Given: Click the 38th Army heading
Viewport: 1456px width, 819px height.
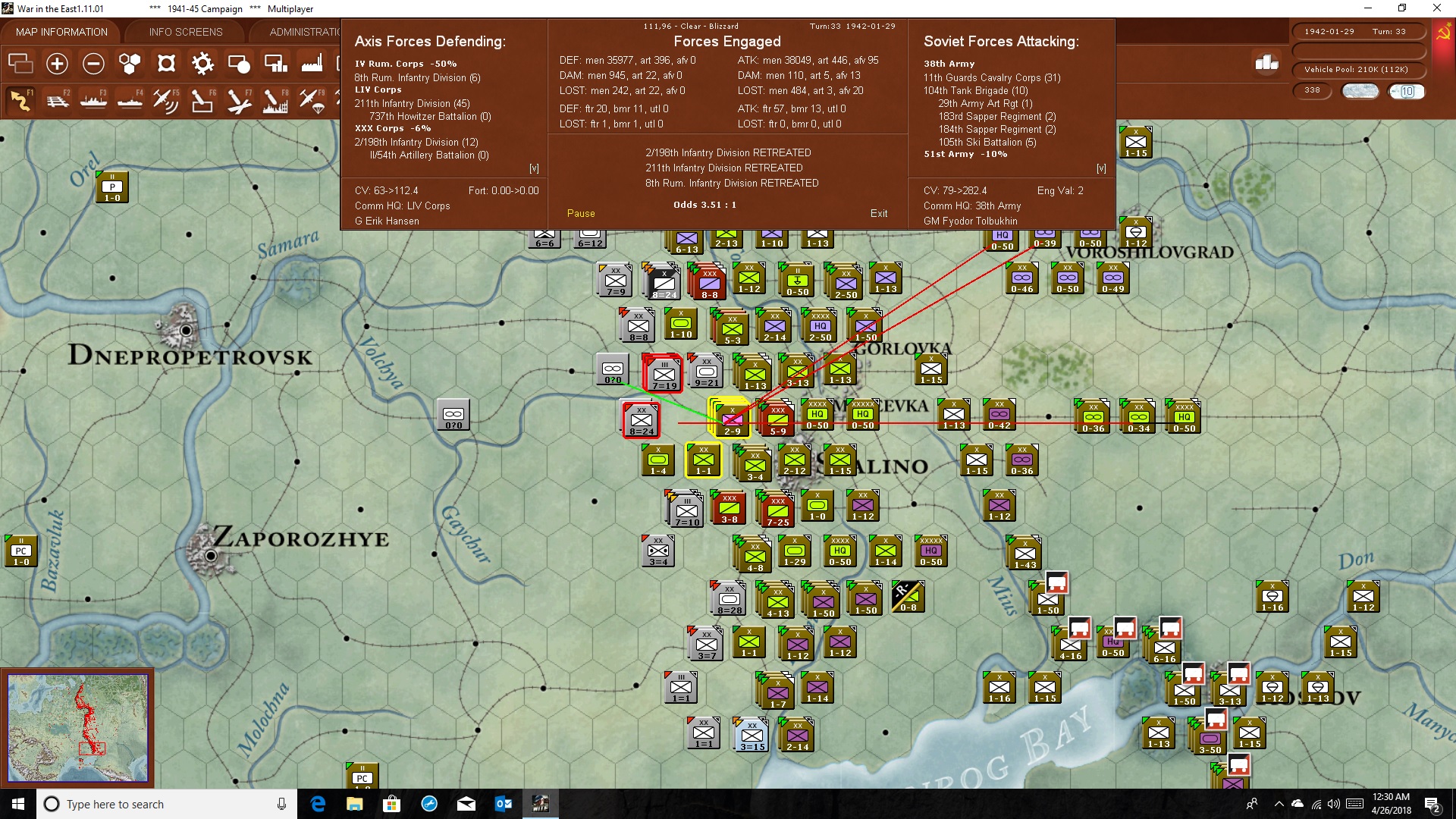Looking at the screenshot, I should 949,64.
